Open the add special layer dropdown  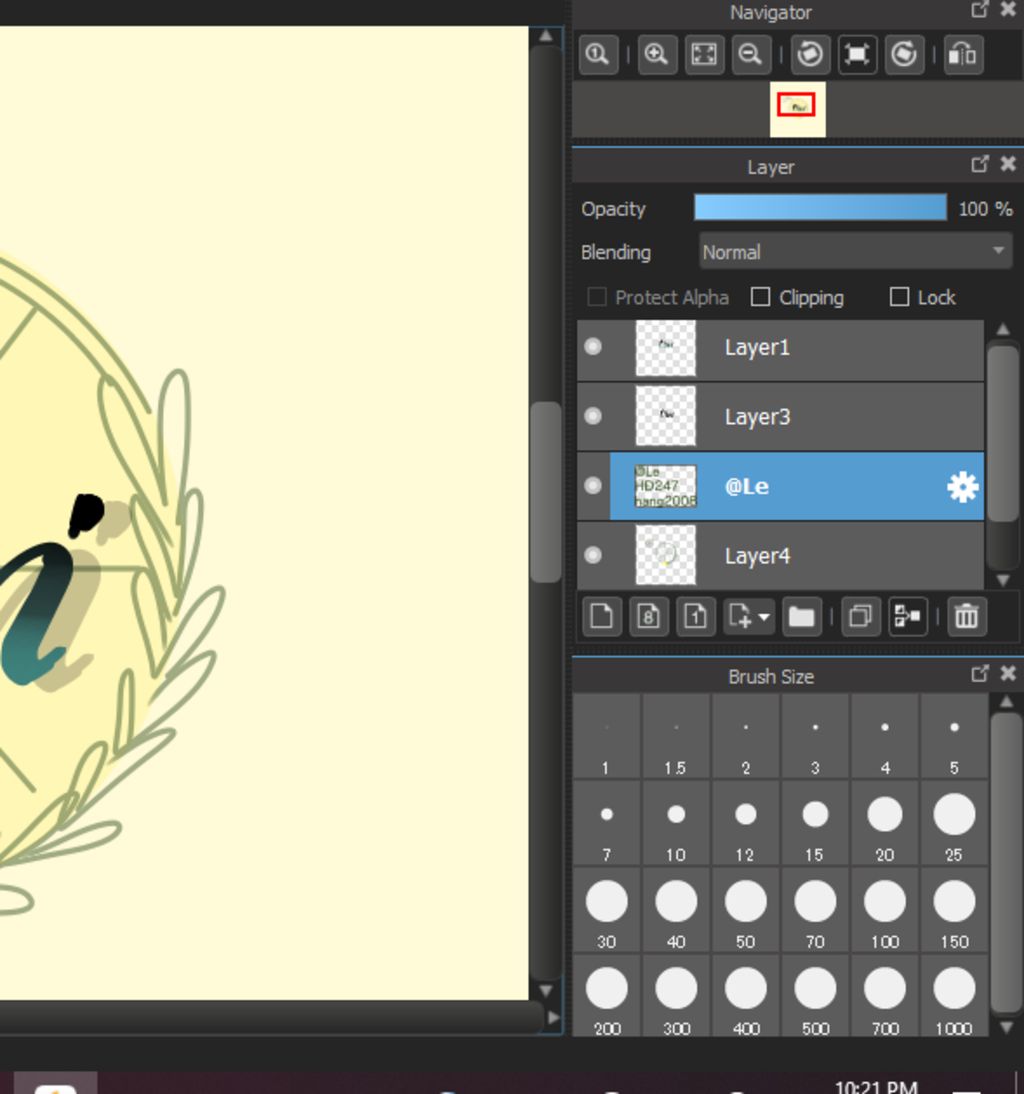click(x=749, y=617)
